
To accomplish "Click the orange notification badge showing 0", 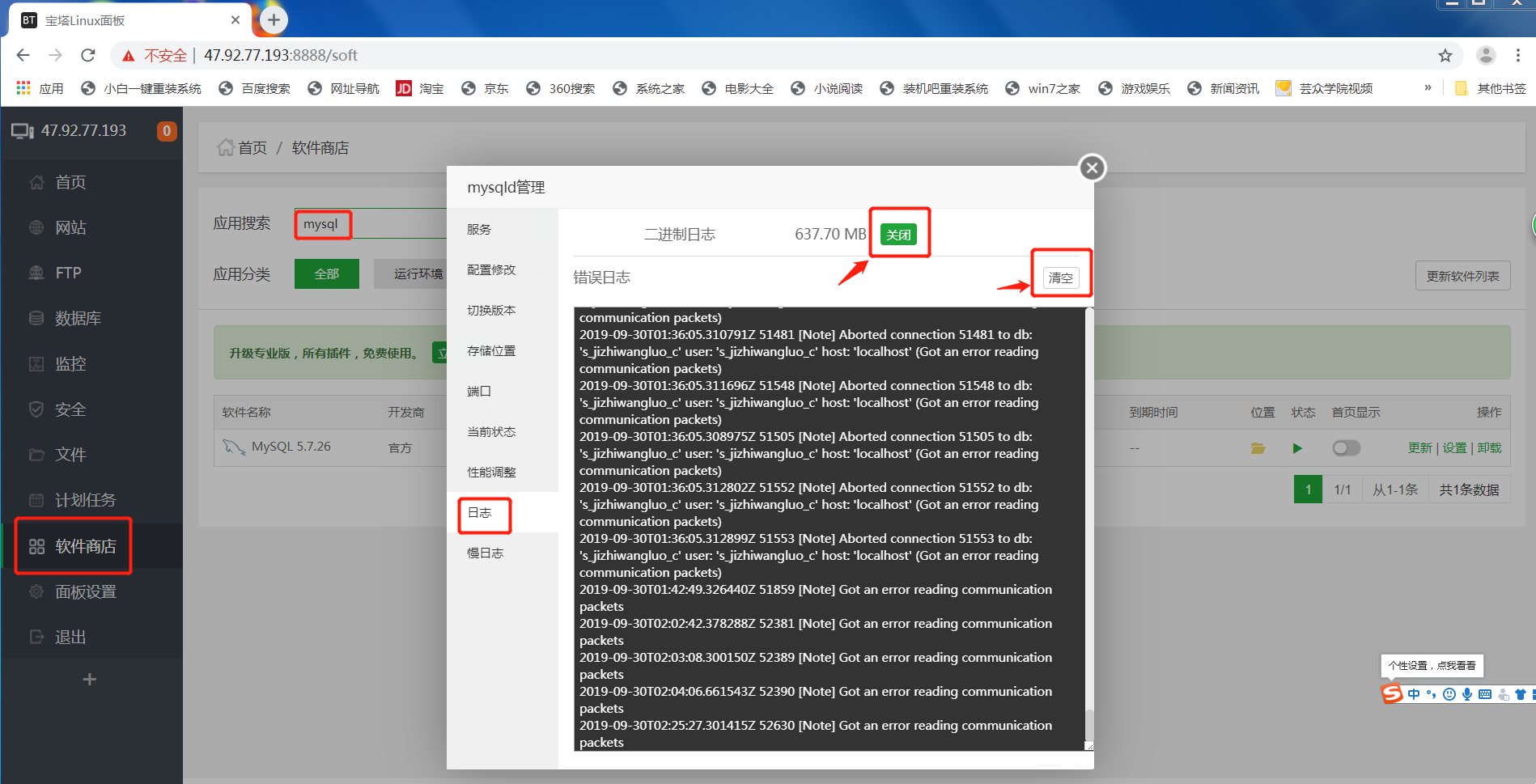I will click(x=167, y=131).
